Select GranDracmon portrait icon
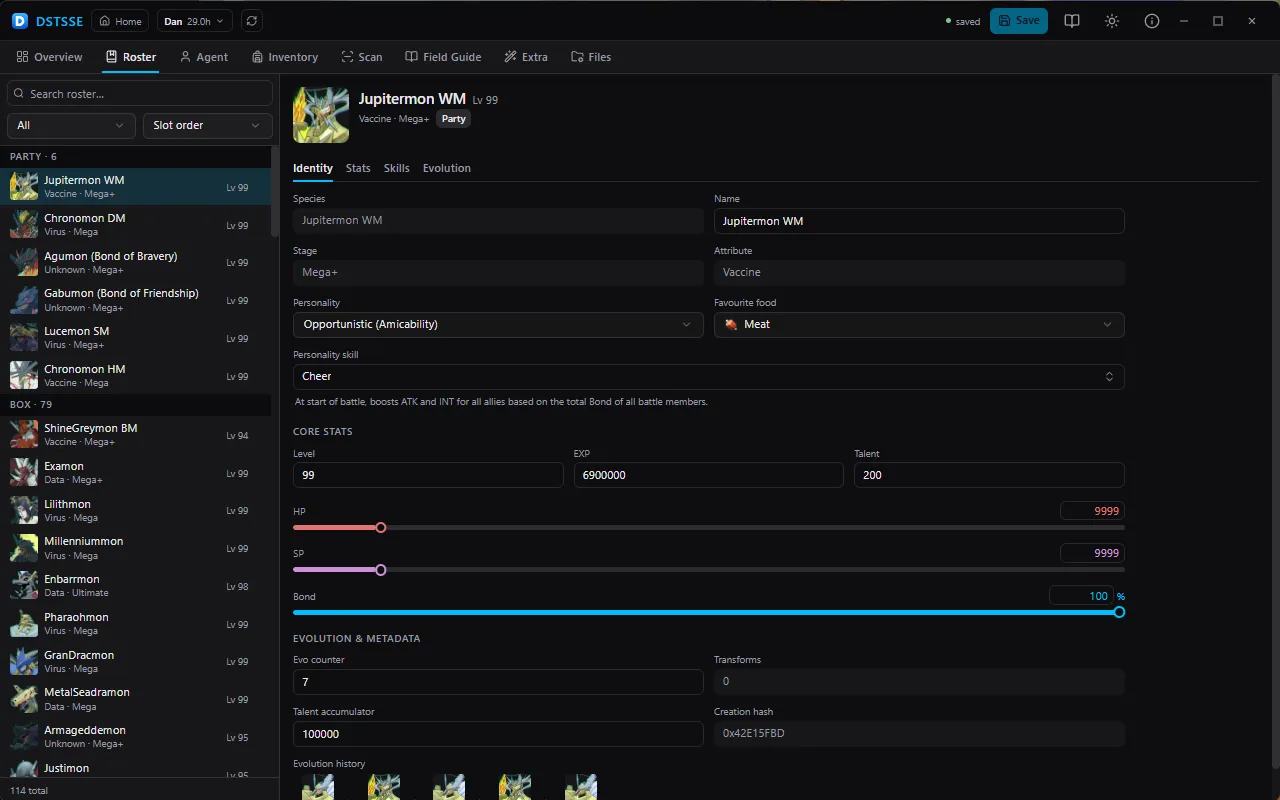 pos(24,662)
